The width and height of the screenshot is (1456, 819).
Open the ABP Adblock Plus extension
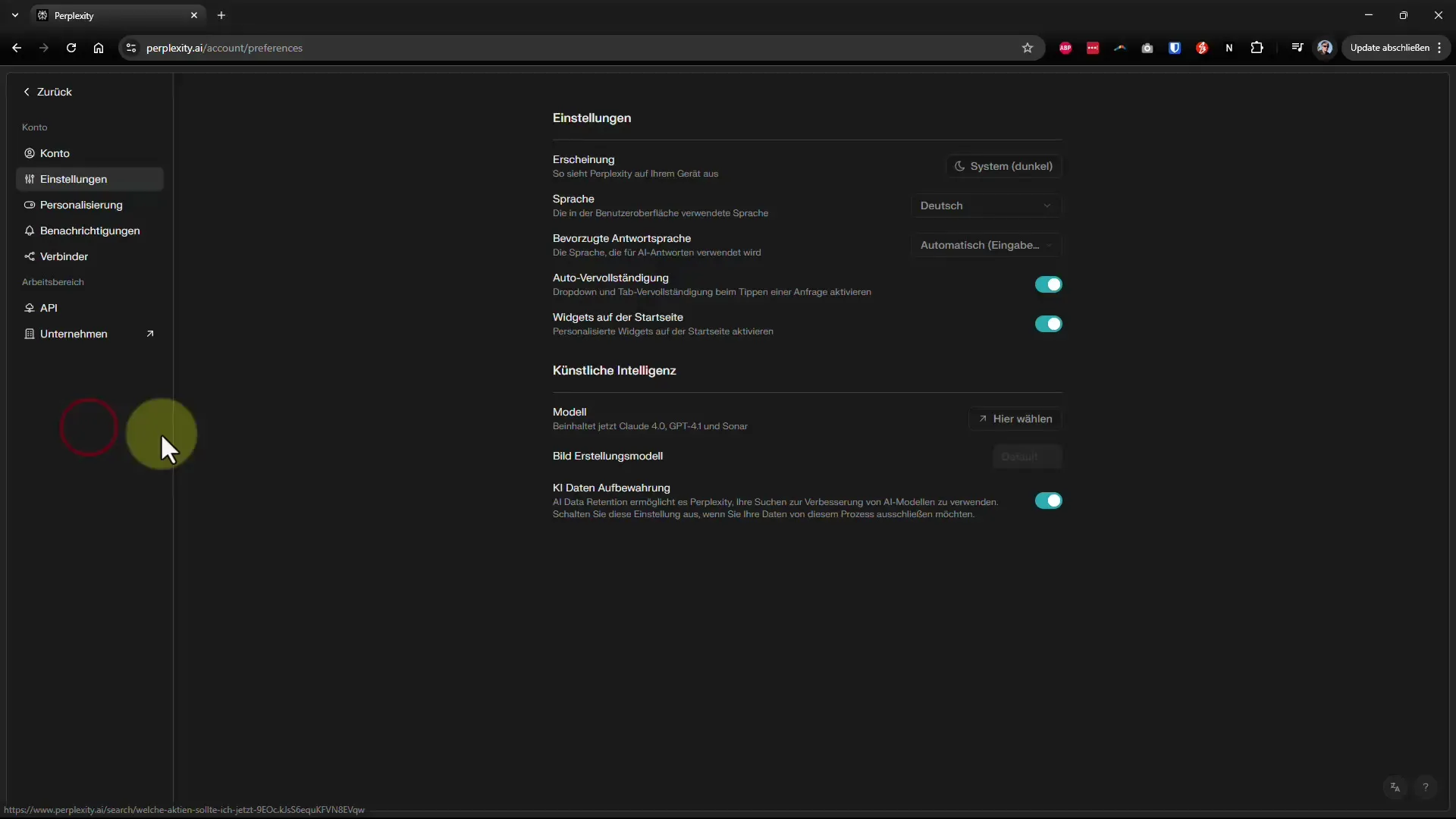(1065, 48)
